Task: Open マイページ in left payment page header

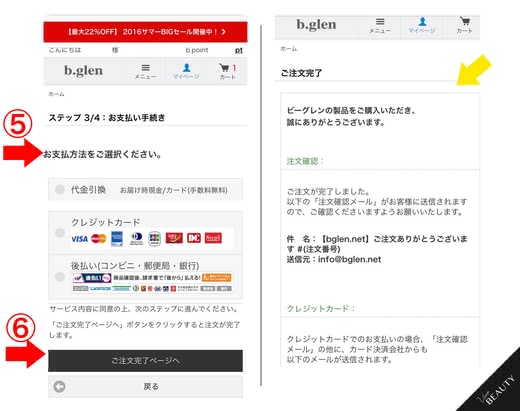Action: (186, 71)
